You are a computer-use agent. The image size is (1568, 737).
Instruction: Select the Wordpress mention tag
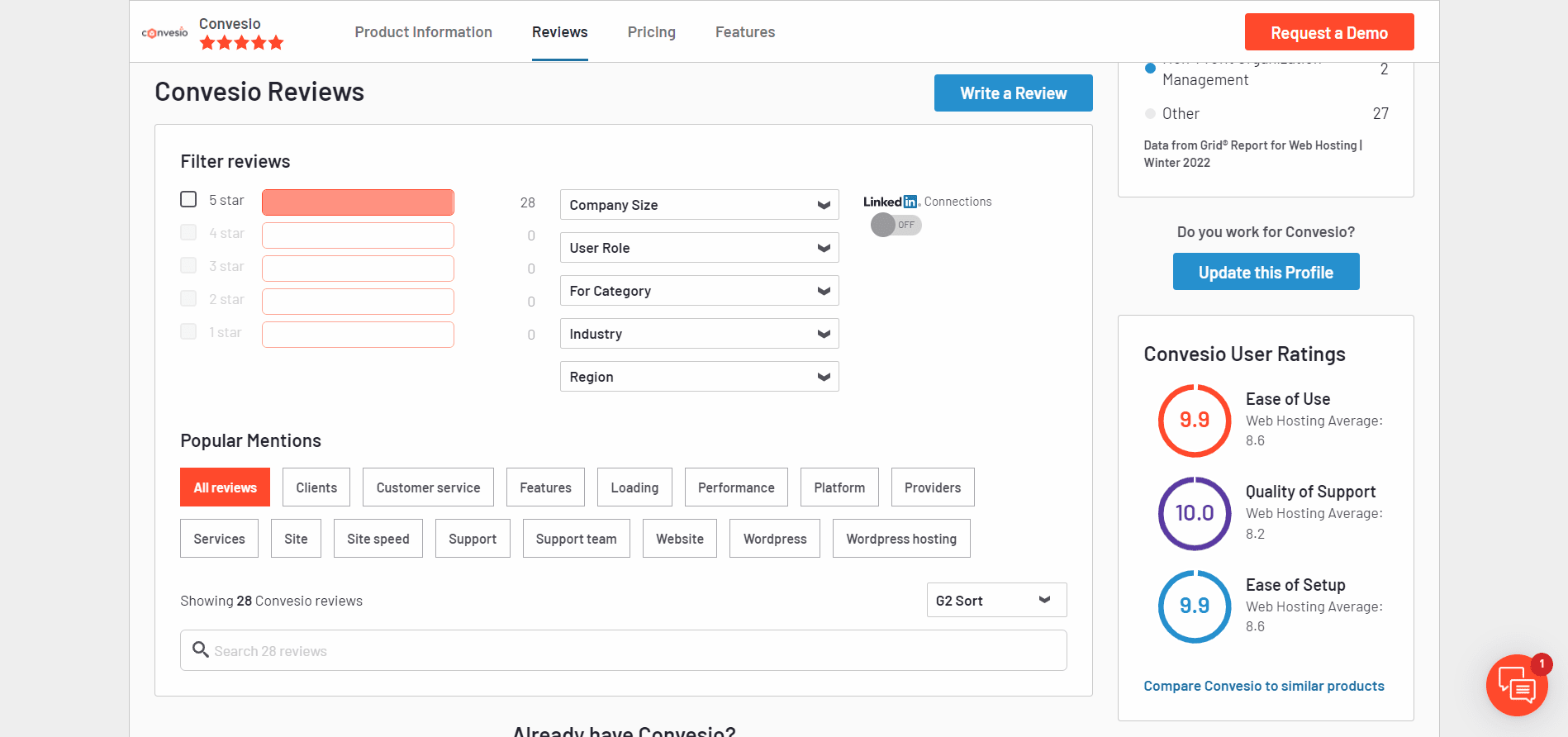(775, 539)
